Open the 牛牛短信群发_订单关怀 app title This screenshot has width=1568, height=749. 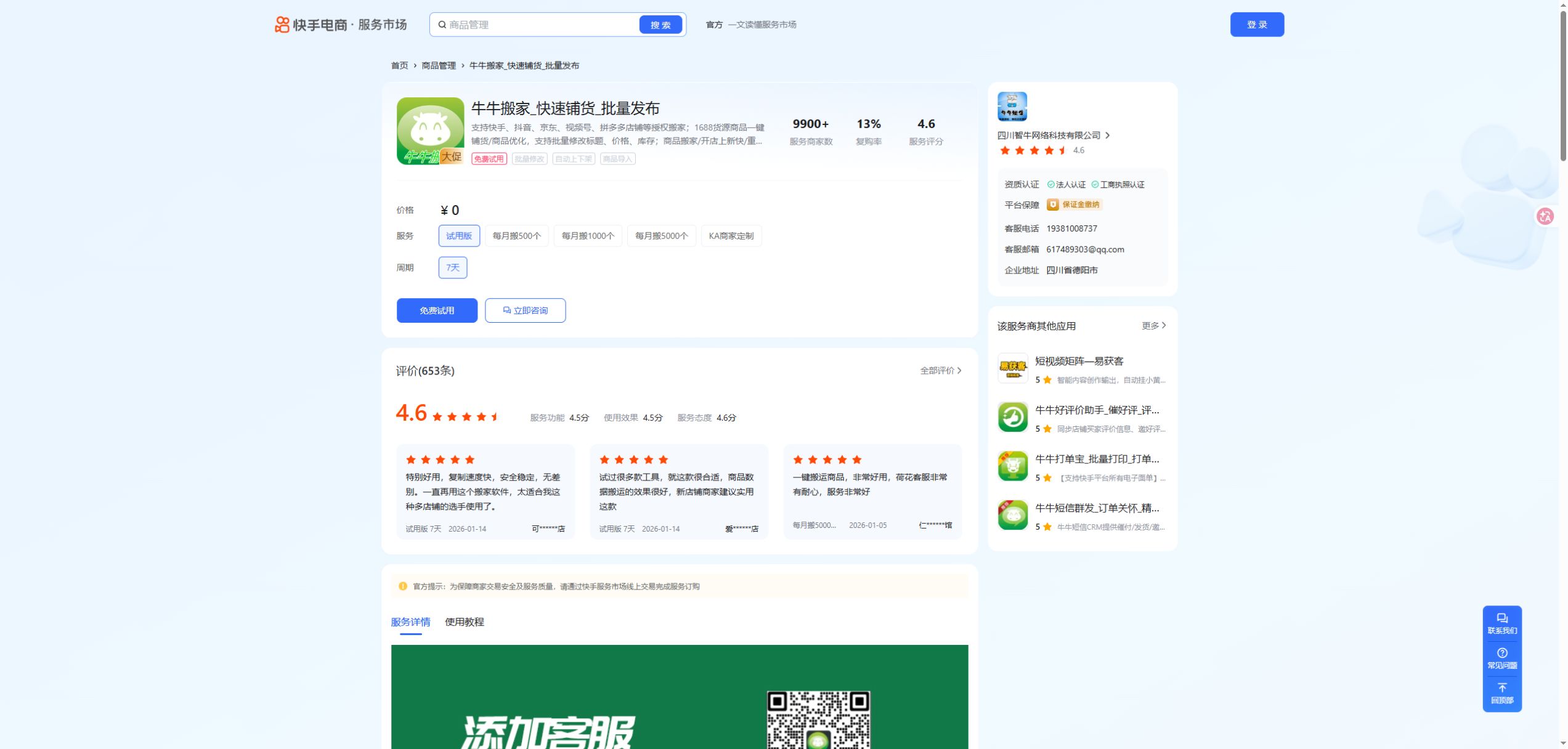[1097, 508]
